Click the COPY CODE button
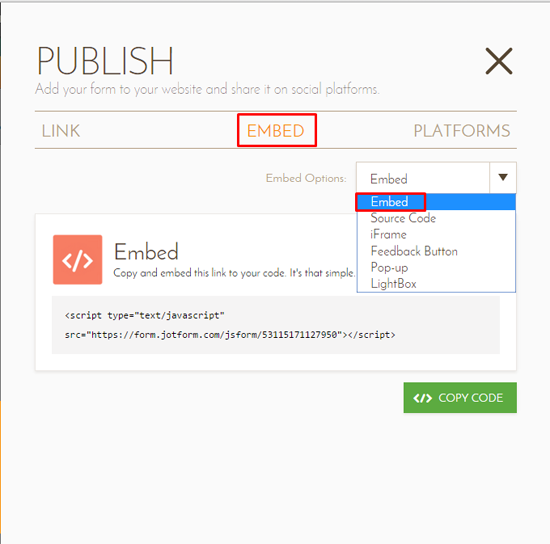Image resolution: width=550 pixels, height=544 pixels. pos(460,398)
